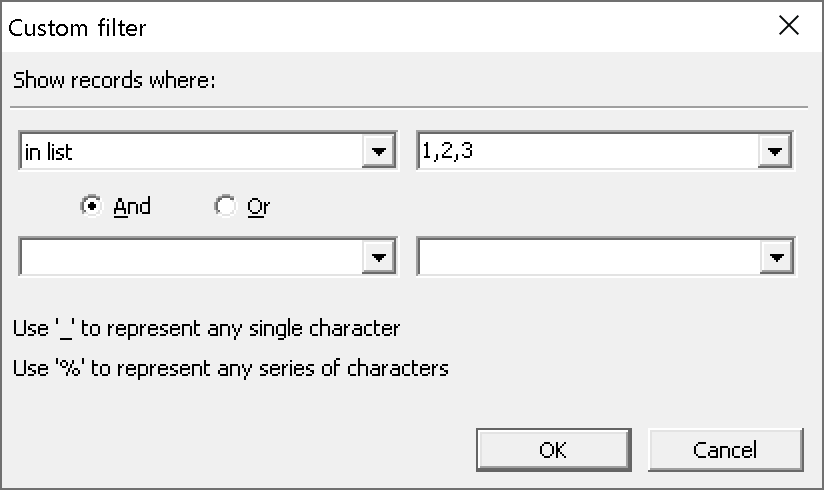
Task: Focus the empty second operator field
Action: coord(190,257)
